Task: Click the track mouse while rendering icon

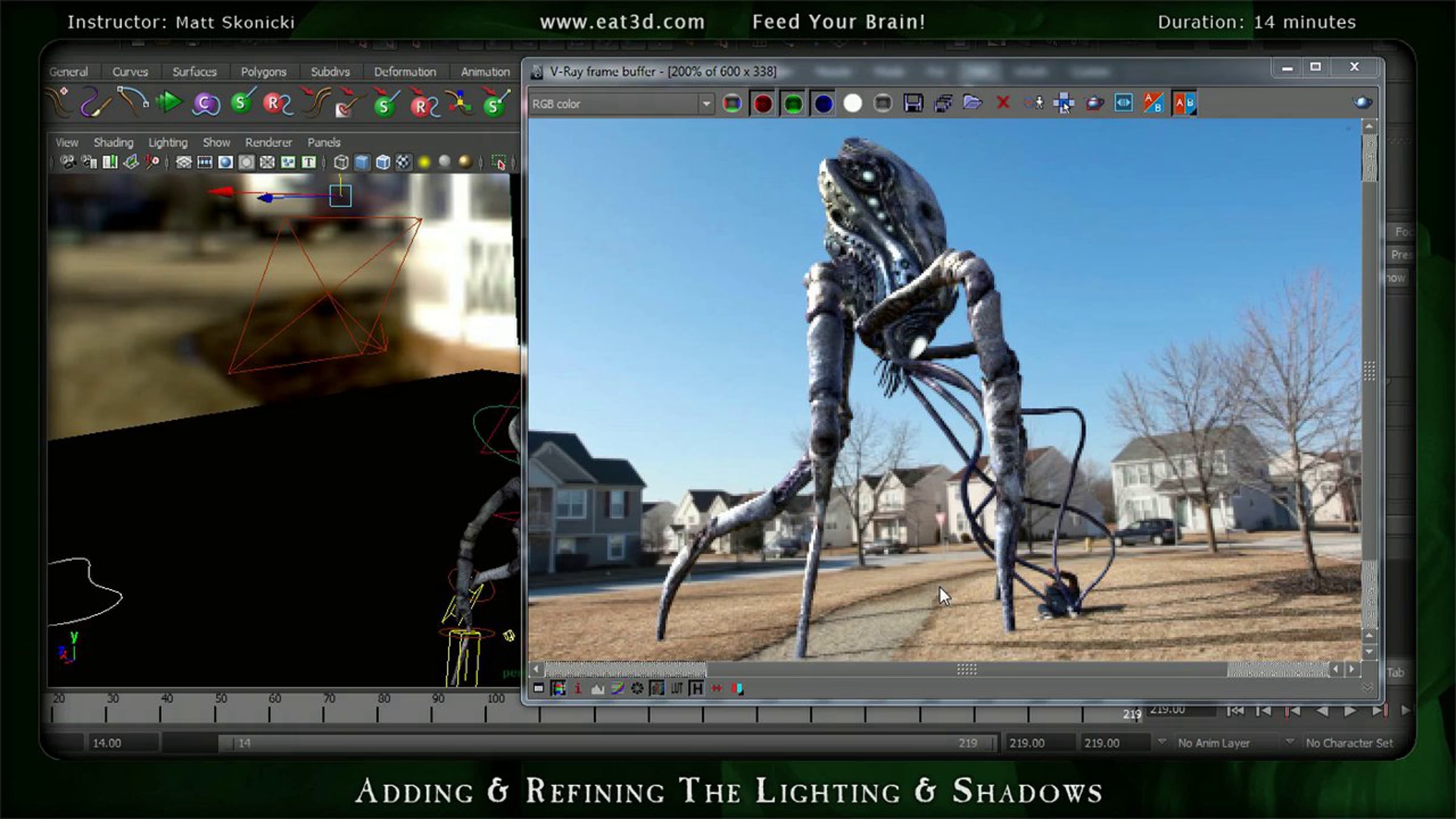Action: (x=1034, y=103)
